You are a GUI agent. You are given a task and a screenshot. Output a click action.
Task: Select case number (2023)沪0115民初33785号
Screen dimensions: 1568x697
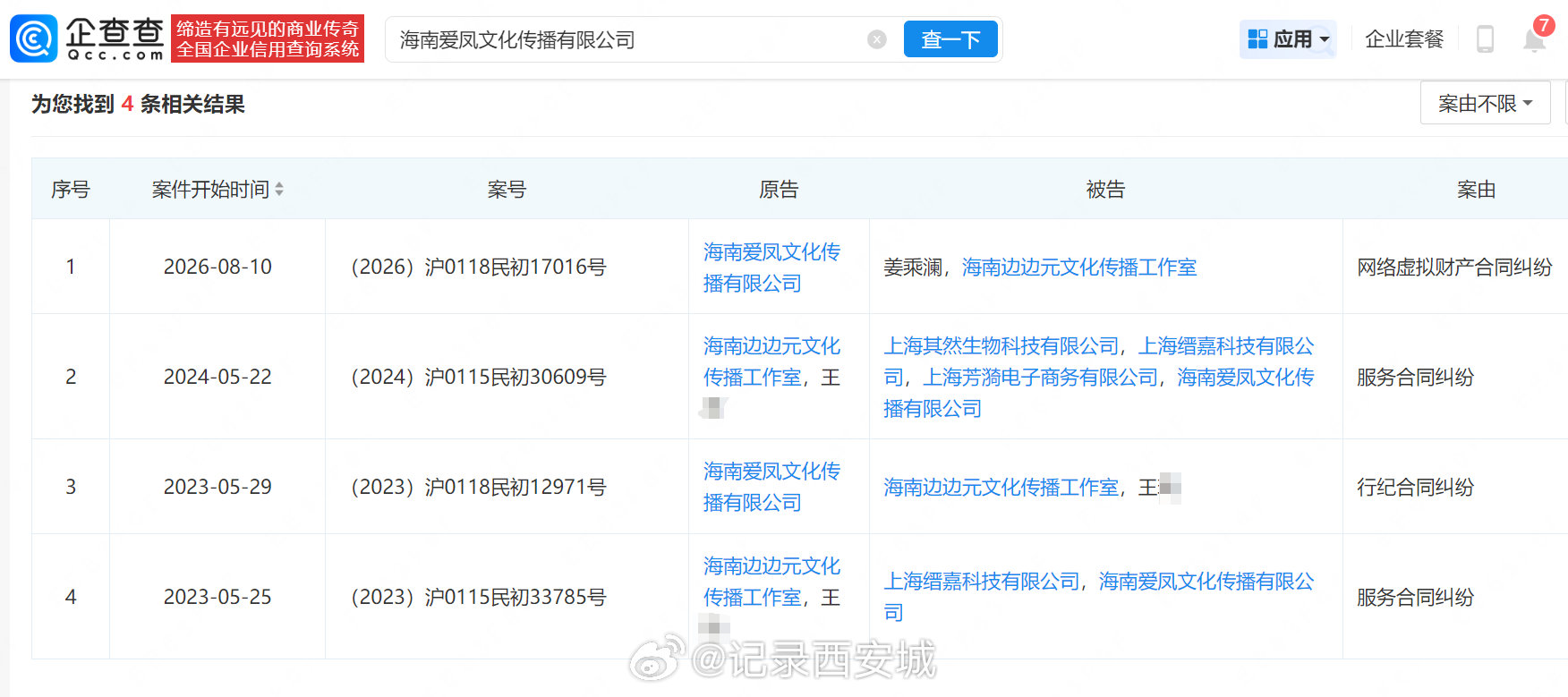(x=478, y=597)
